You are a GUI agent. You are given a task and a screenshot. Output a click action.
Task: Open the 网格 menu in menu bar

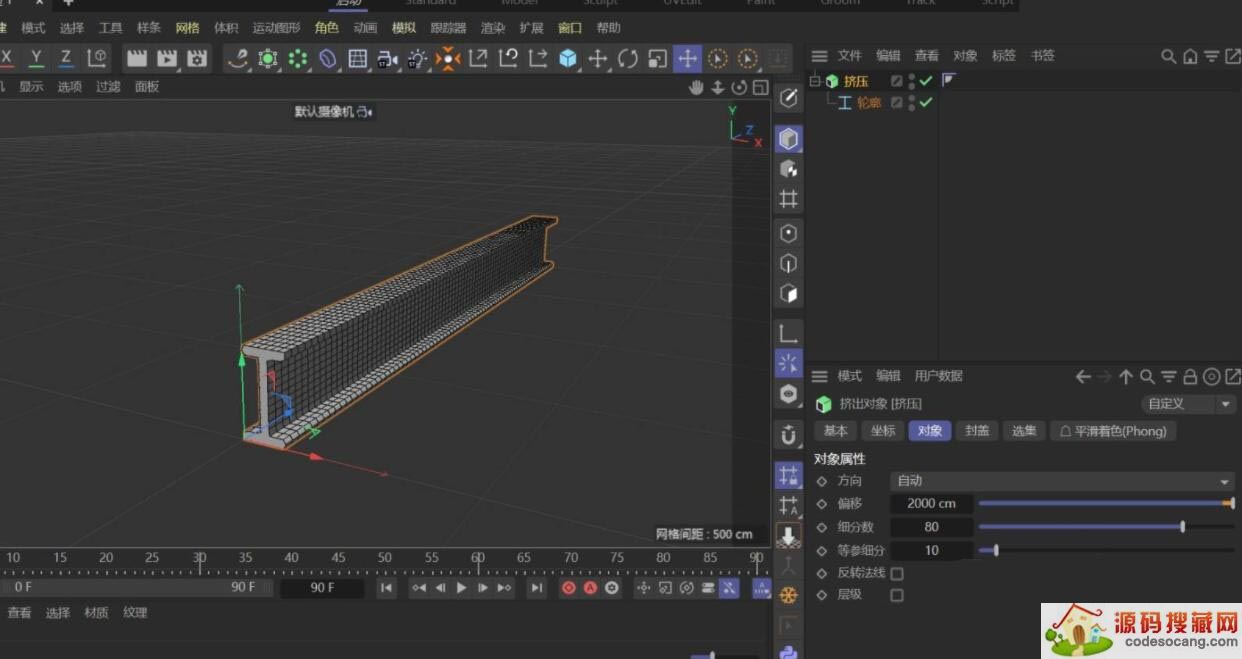coord(187,28)
